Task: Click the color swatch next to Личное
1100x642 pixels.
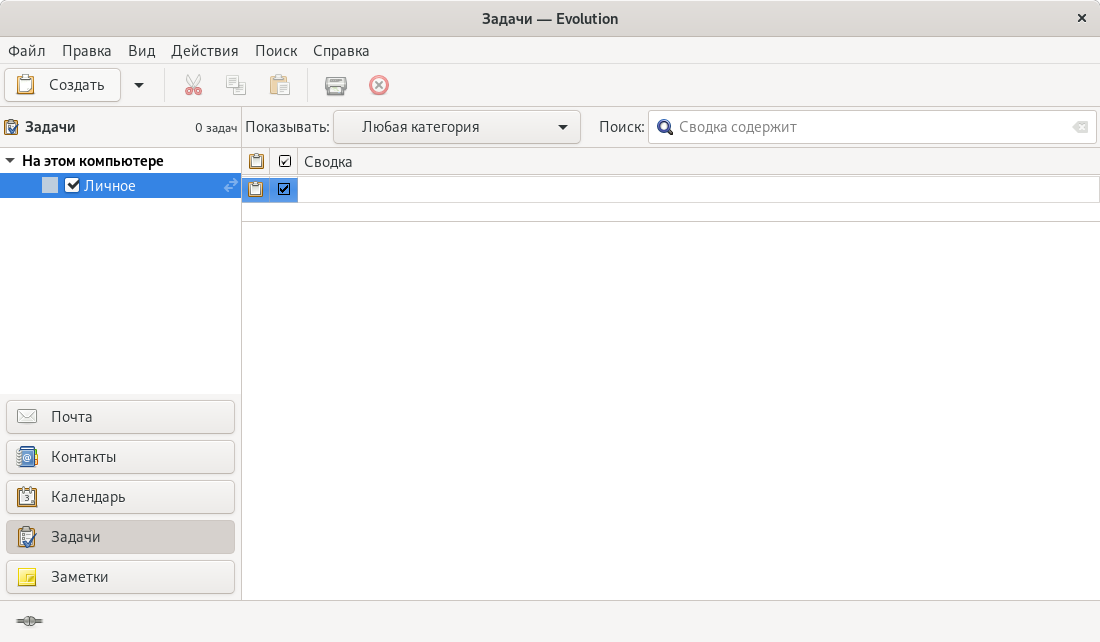Action: pos(50,185)
